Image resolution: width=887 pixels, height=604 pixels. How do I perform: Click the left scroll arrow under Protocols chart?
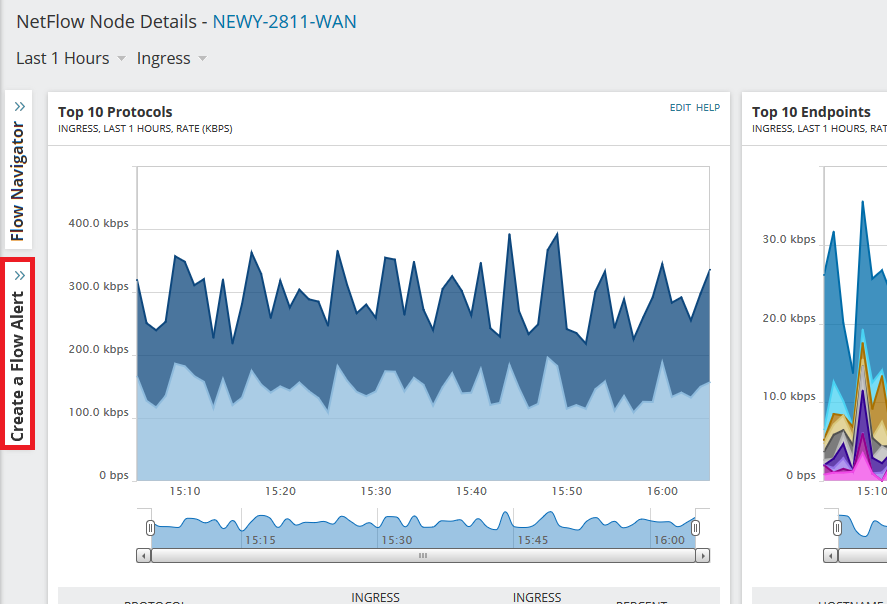[144, 555]
